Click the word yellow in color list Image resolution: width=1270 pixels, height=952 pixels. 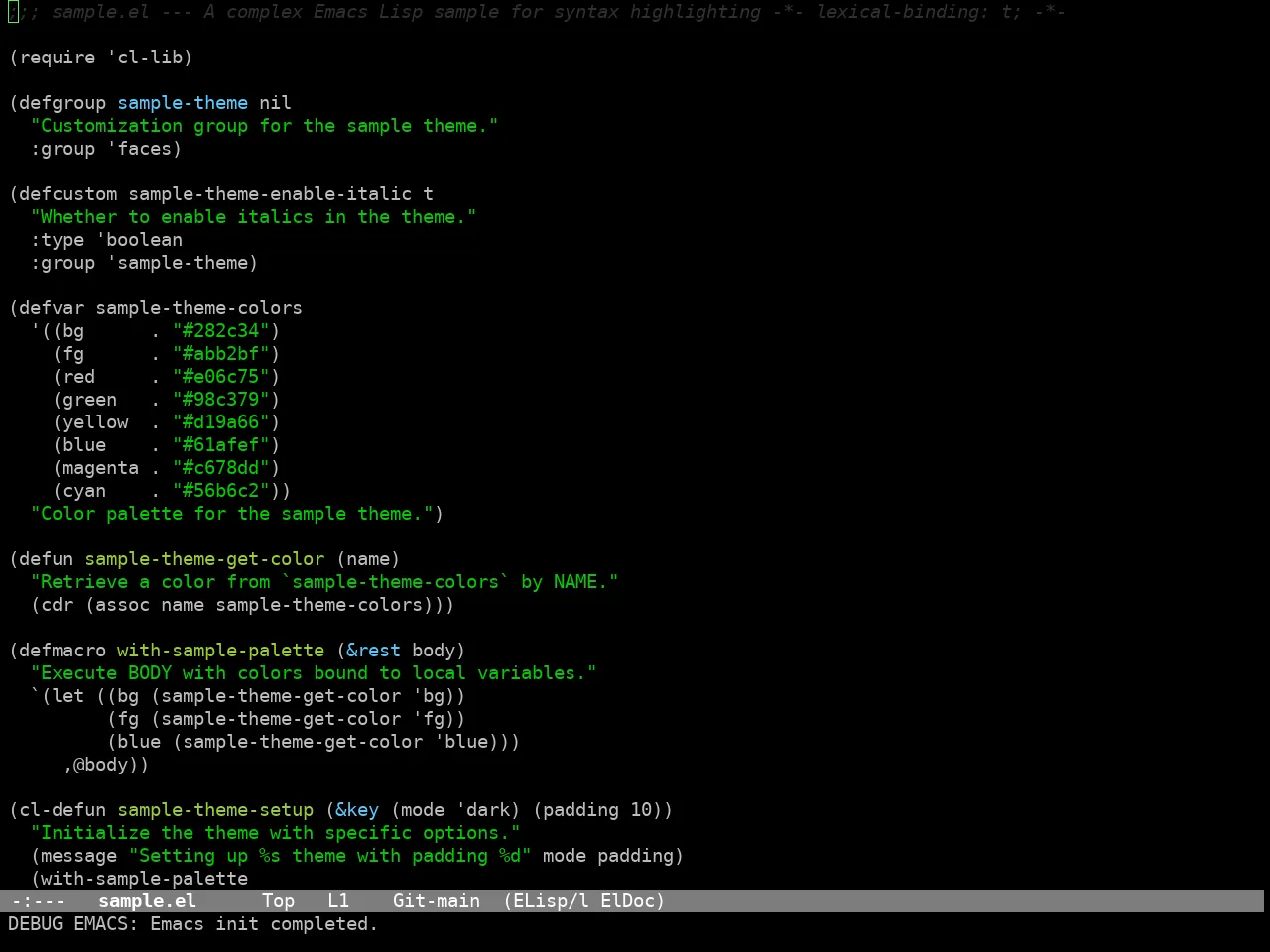click(x=95, y=422)
